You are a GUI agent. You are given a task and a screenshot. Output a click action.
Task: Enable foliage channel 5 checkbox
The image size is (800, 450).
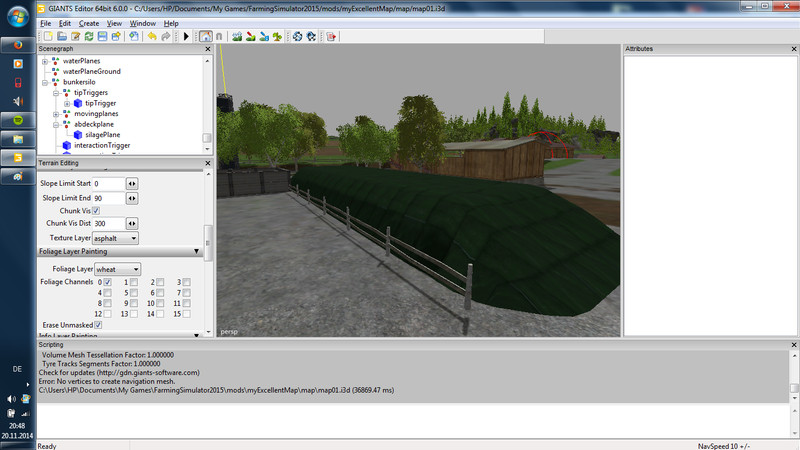tap(134, 293)
